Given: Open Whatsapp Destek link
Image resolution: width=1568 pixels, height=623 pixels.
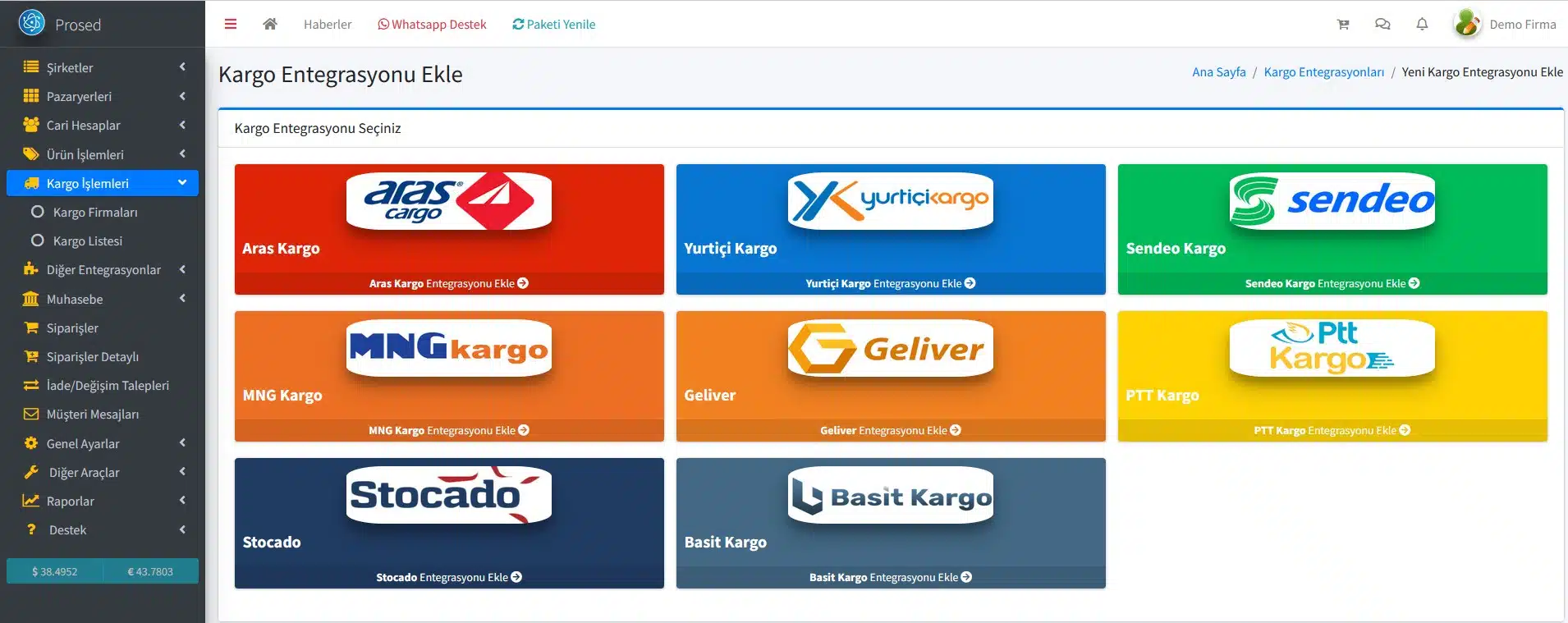Looking at the screenshot, I should click(x=432, y=25).
